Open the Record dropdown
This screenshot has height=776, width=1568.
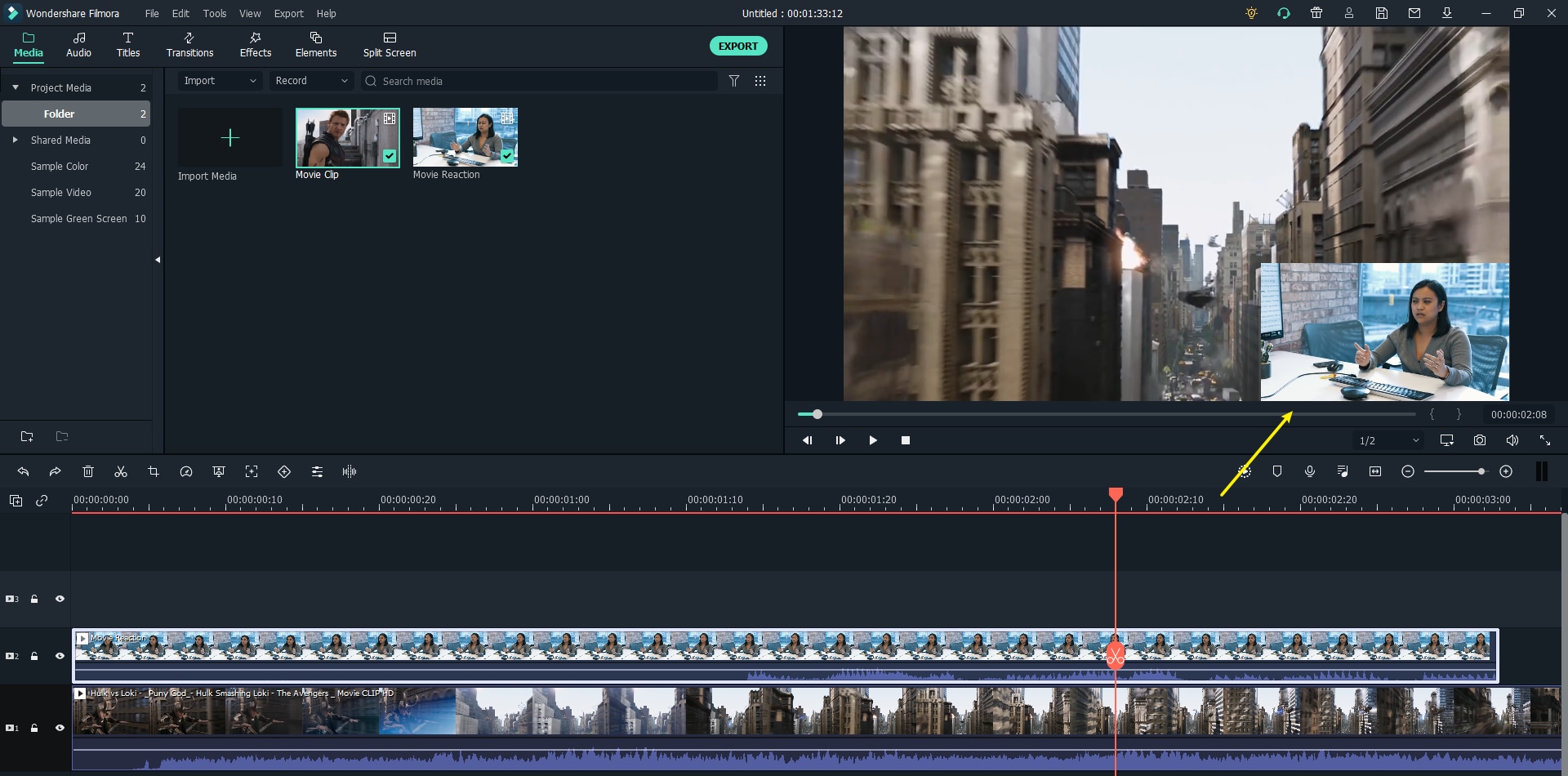click(311, 81)
